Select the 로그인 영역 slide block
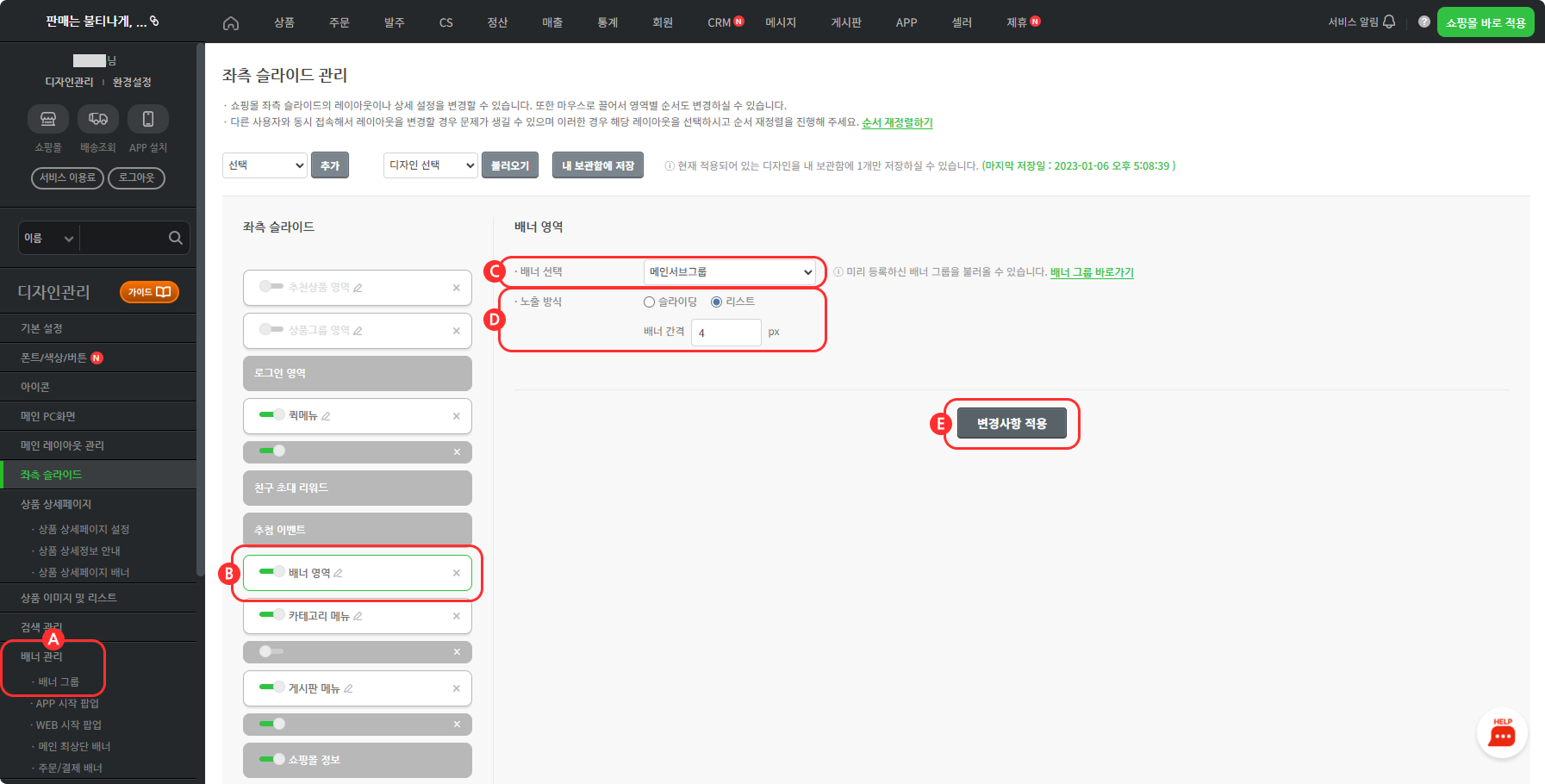This screenshot has width=1545, height=784. pyautogui.click(x=358, y=373)
